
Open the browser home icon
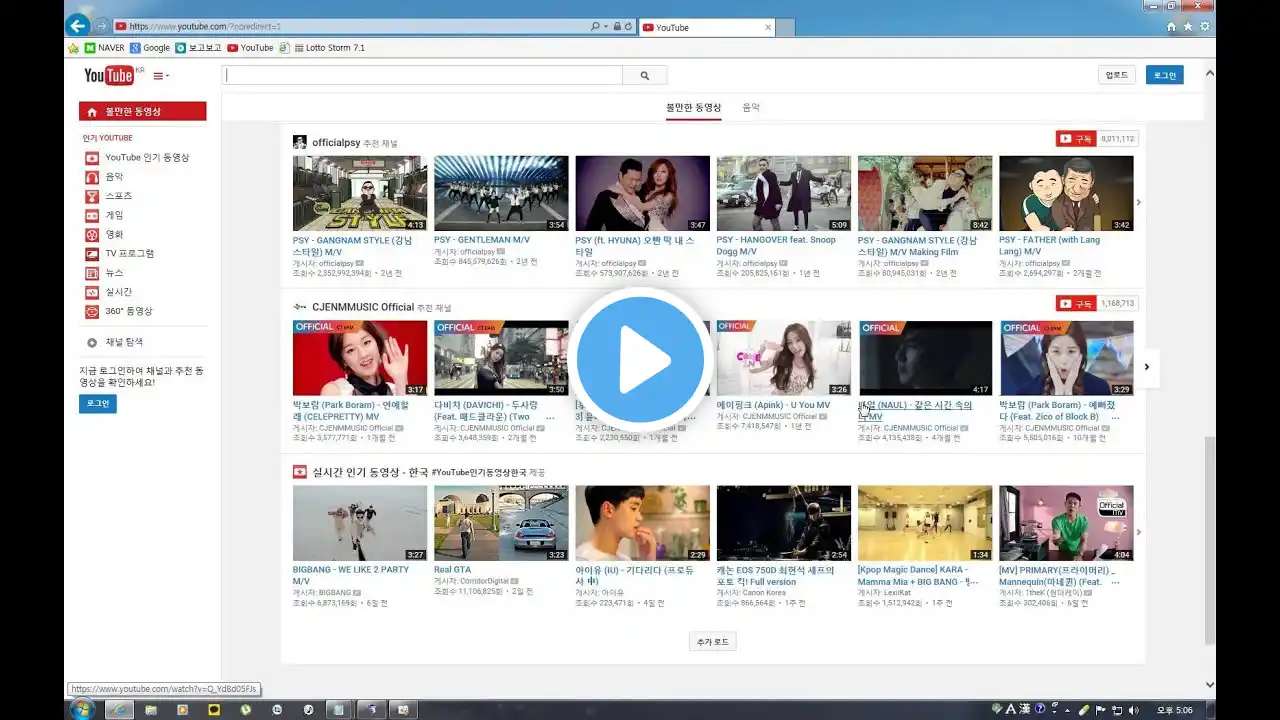point(1171,27)
